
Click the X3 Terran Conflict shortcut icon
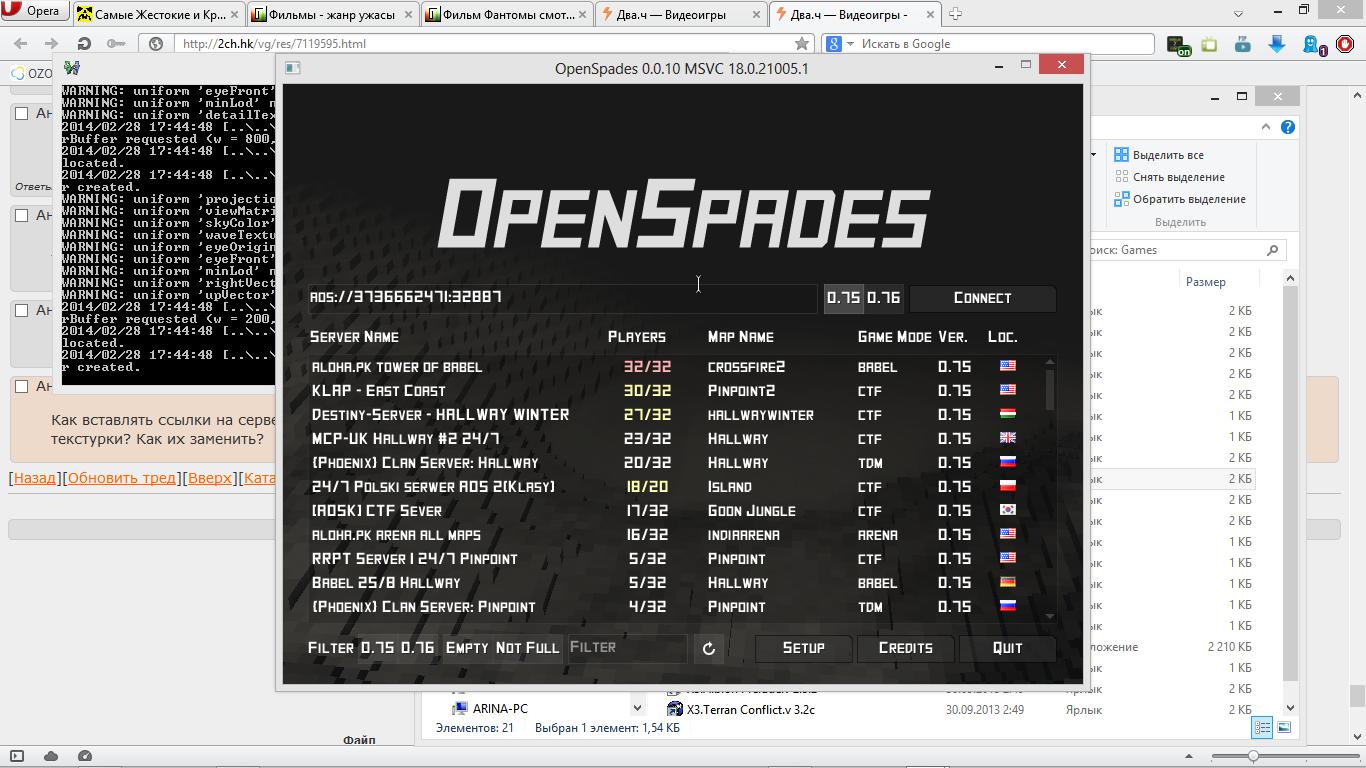(x=675, y=709)
